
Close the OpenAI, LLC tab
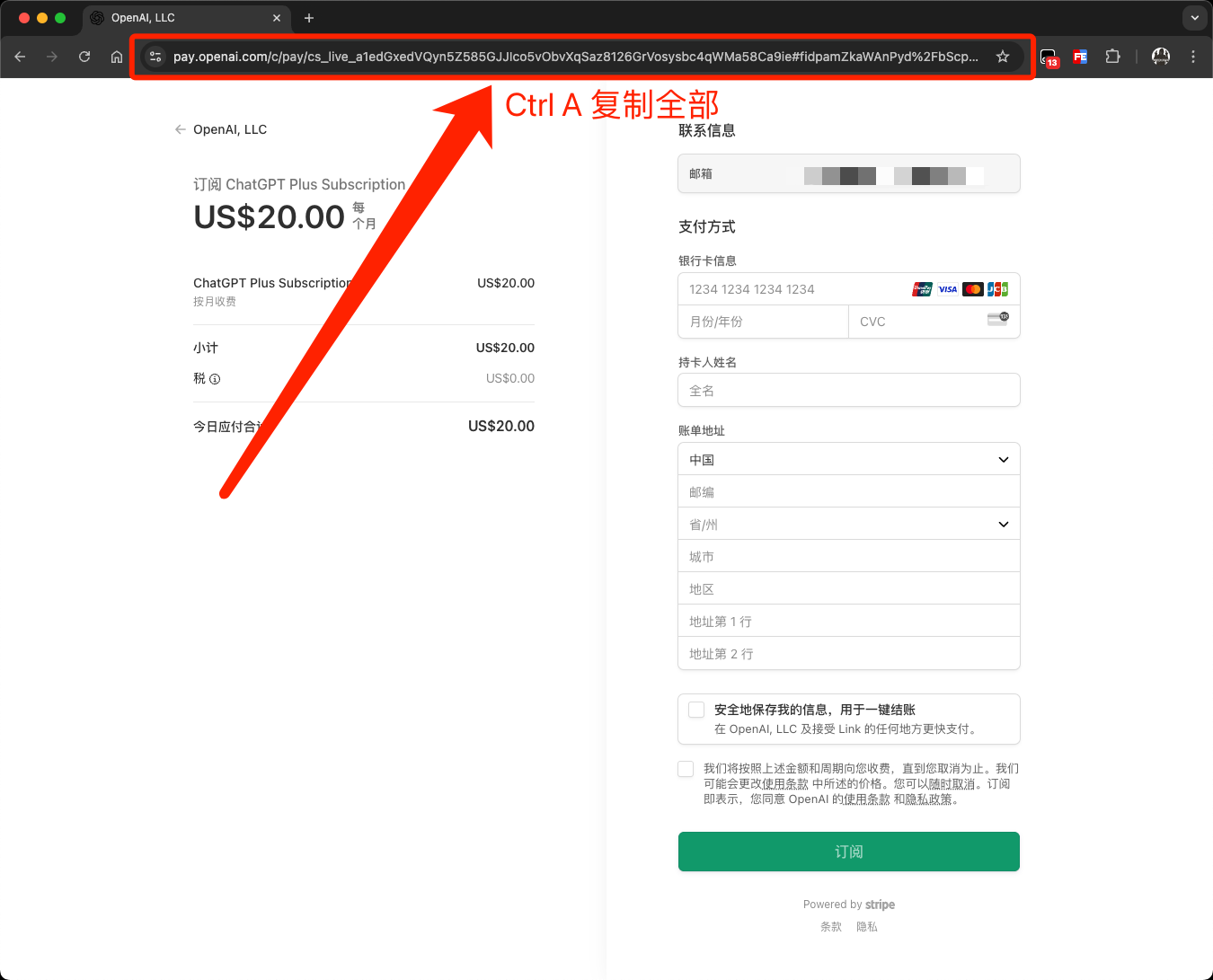click(x=277, y=18)
